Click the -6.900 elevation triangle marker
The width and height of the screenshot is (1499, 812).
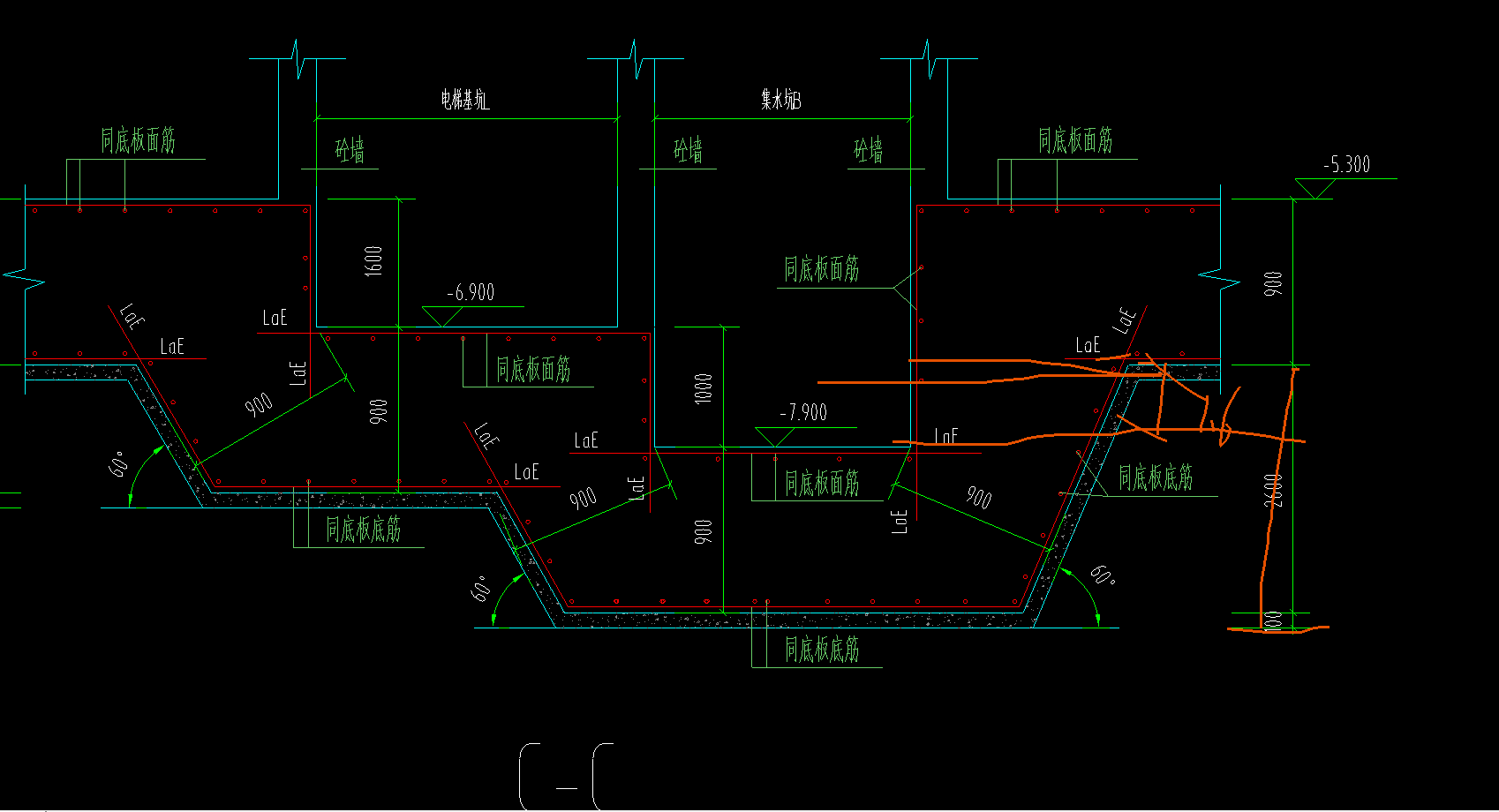click(442, 316)
